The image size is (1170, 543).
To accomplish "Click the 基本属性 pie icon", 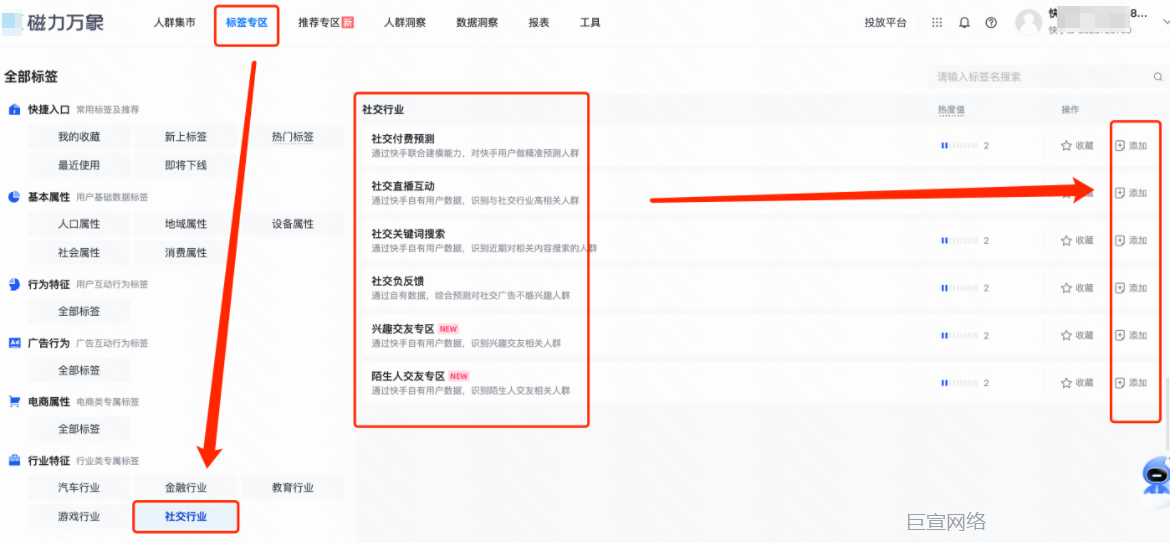I will 13,197.
